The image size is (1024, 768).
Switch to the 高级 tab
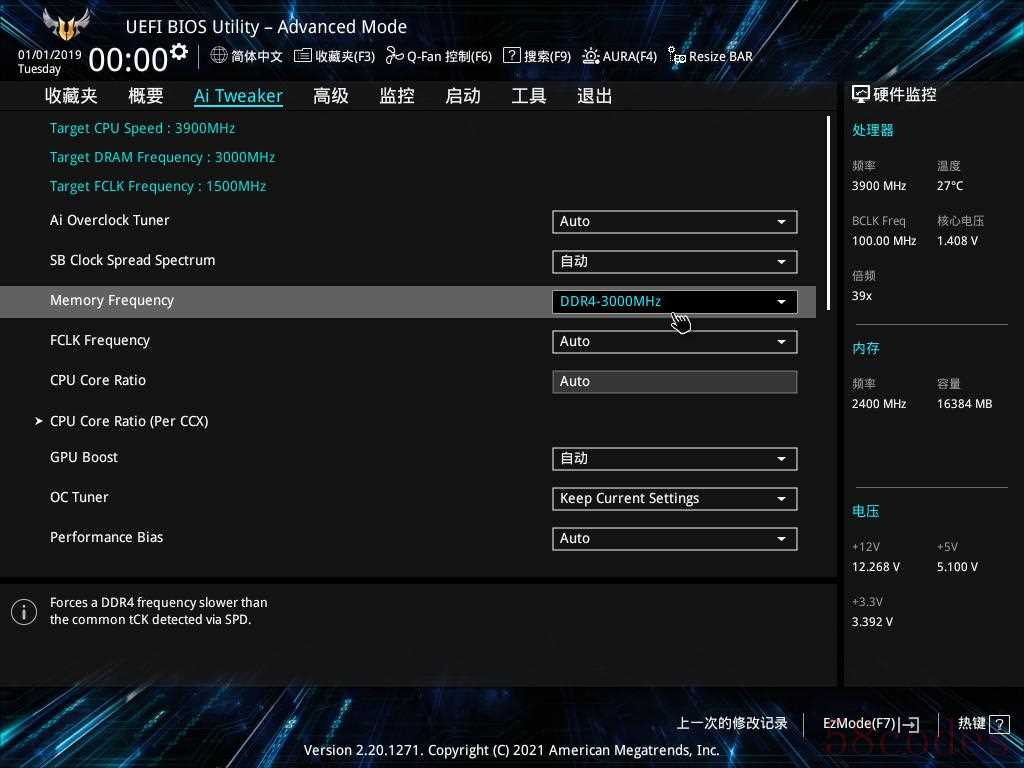pyautogui.click(x=330, y=96)
